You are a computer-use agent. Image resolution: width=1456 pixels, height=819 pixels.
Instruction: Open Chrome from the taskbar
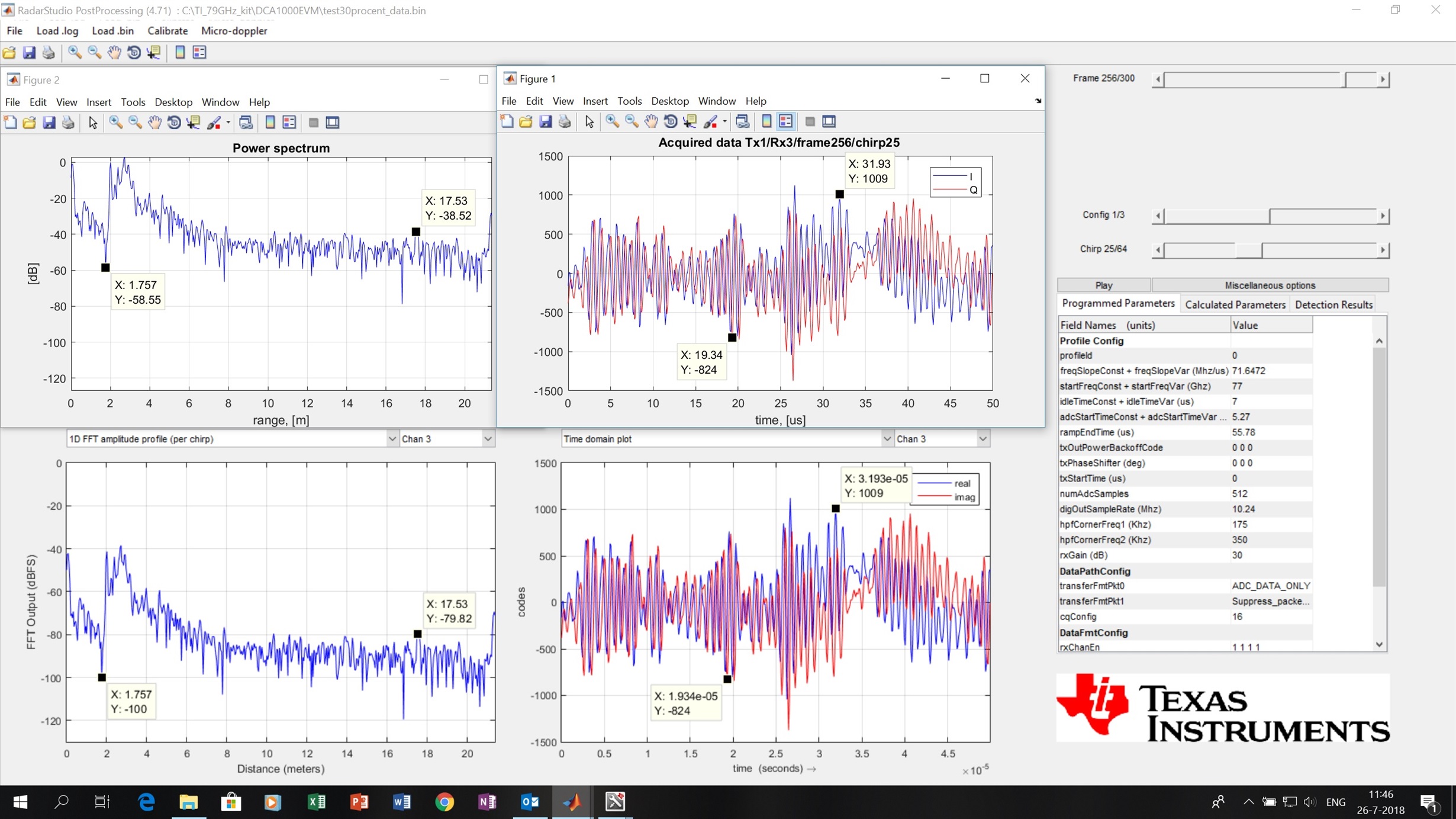(x=444, y=802)
